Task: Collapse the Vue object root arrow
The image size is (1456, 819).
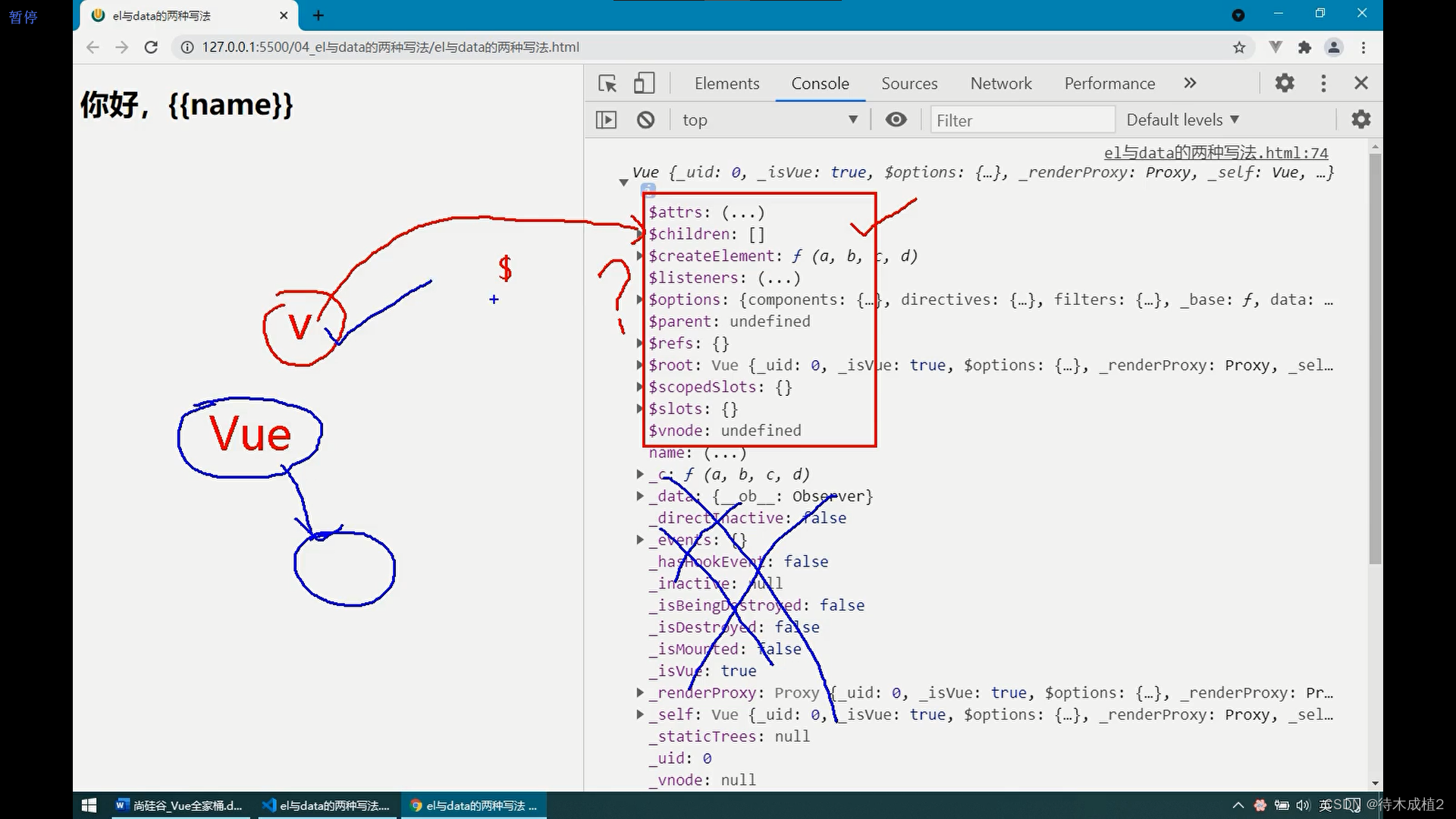Action: (x=623, y=182)
